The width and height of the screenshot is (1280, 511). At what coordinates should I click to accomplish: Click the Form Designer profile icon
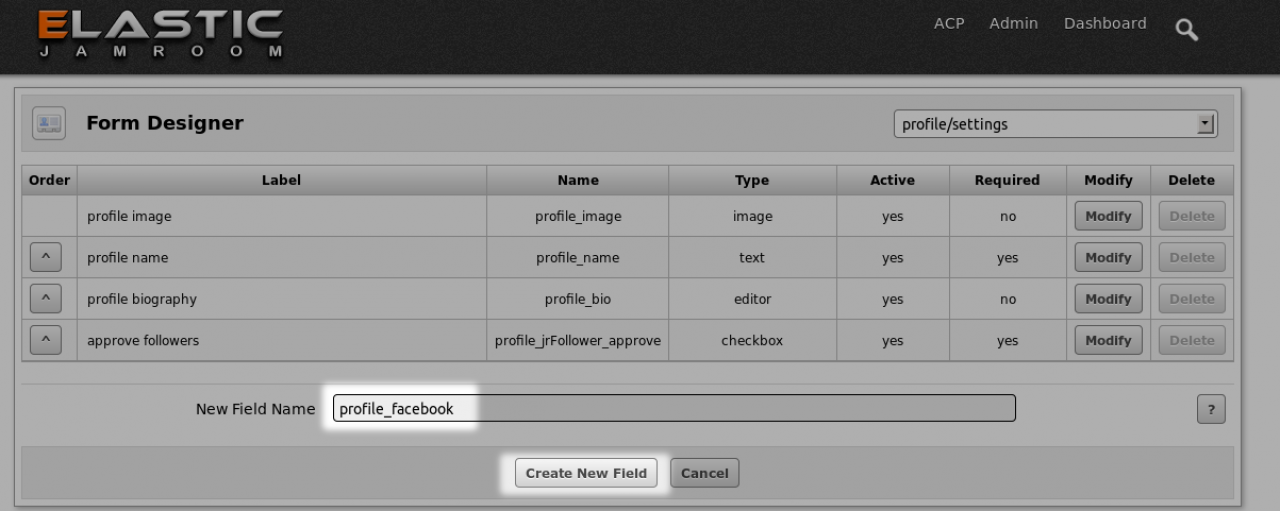click(49, 123)
